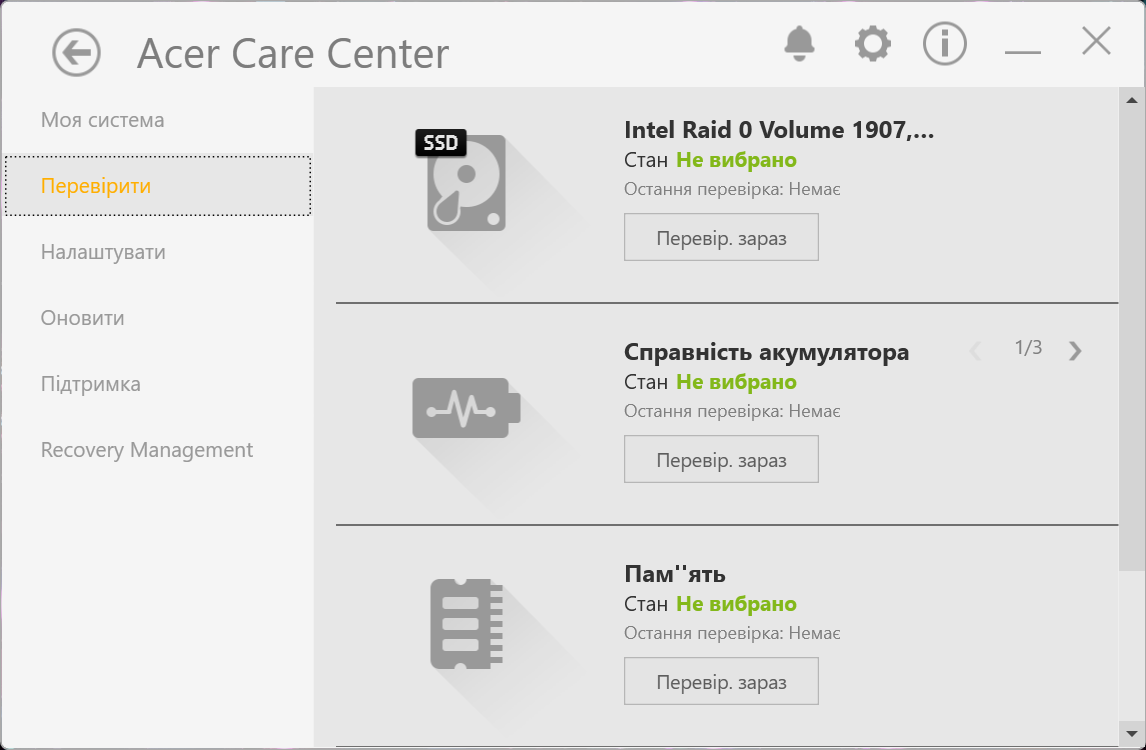The width and height of the screenshot is (1146, 750).
Task: Click Остання перевірка text under battery
Action: (x=732, y=412)
